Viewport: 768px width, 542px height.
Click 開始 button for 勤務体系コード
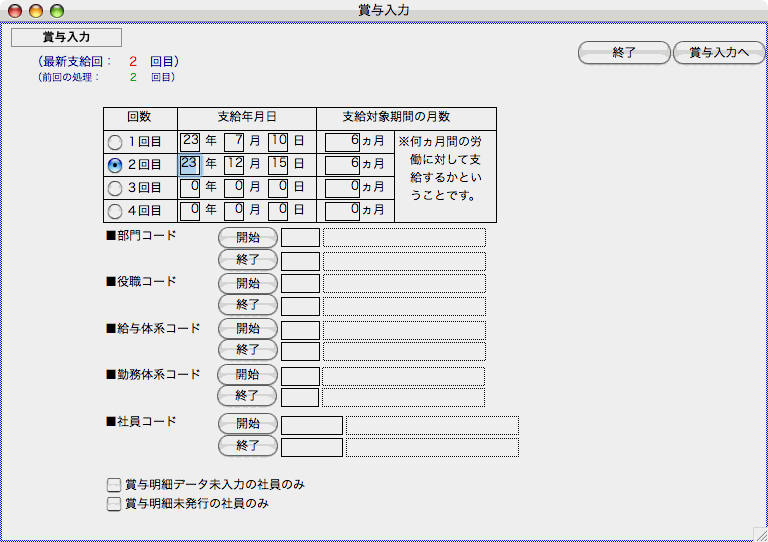pos(247,375)
